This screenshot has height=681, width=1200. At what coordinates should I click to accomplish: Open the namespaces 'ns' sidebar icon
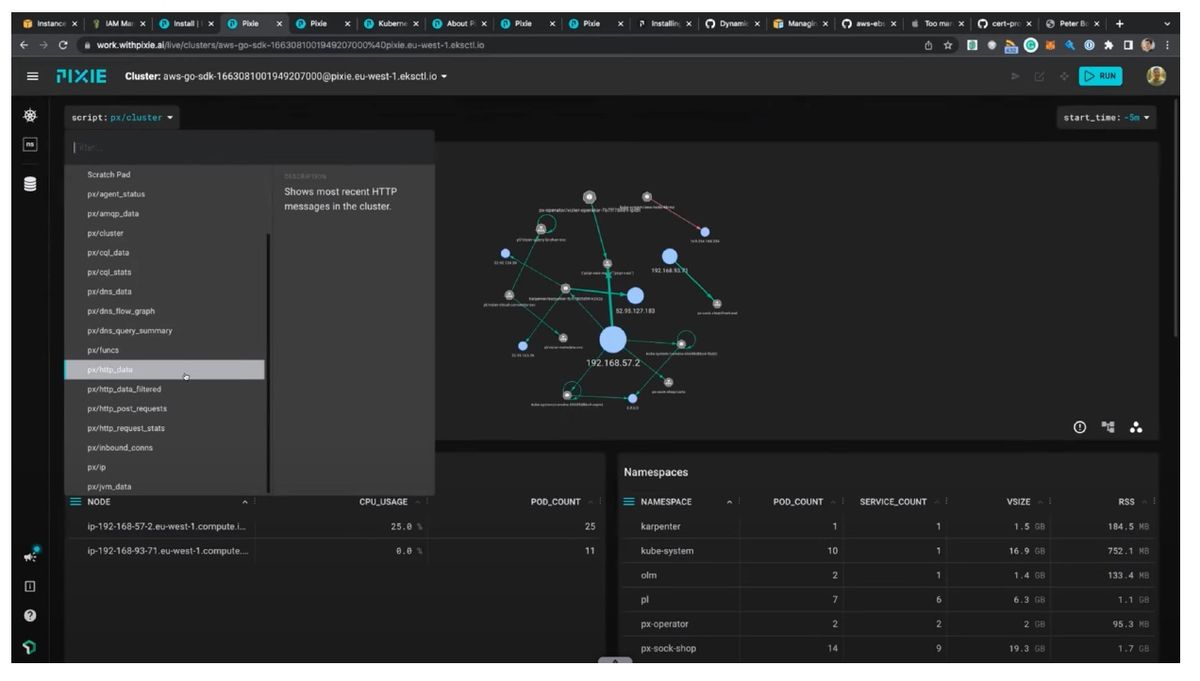click(x=30, y=145)
